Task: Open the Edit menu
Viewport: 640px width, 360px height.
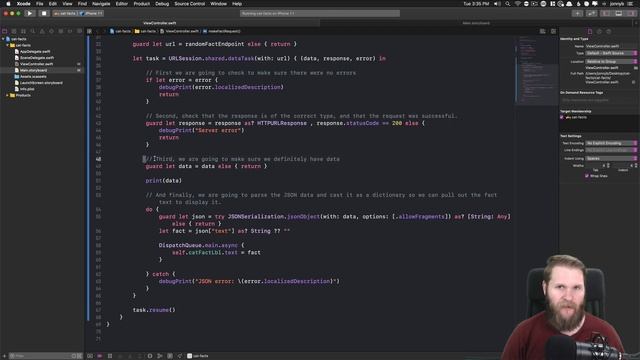Action: coord(53,4)
